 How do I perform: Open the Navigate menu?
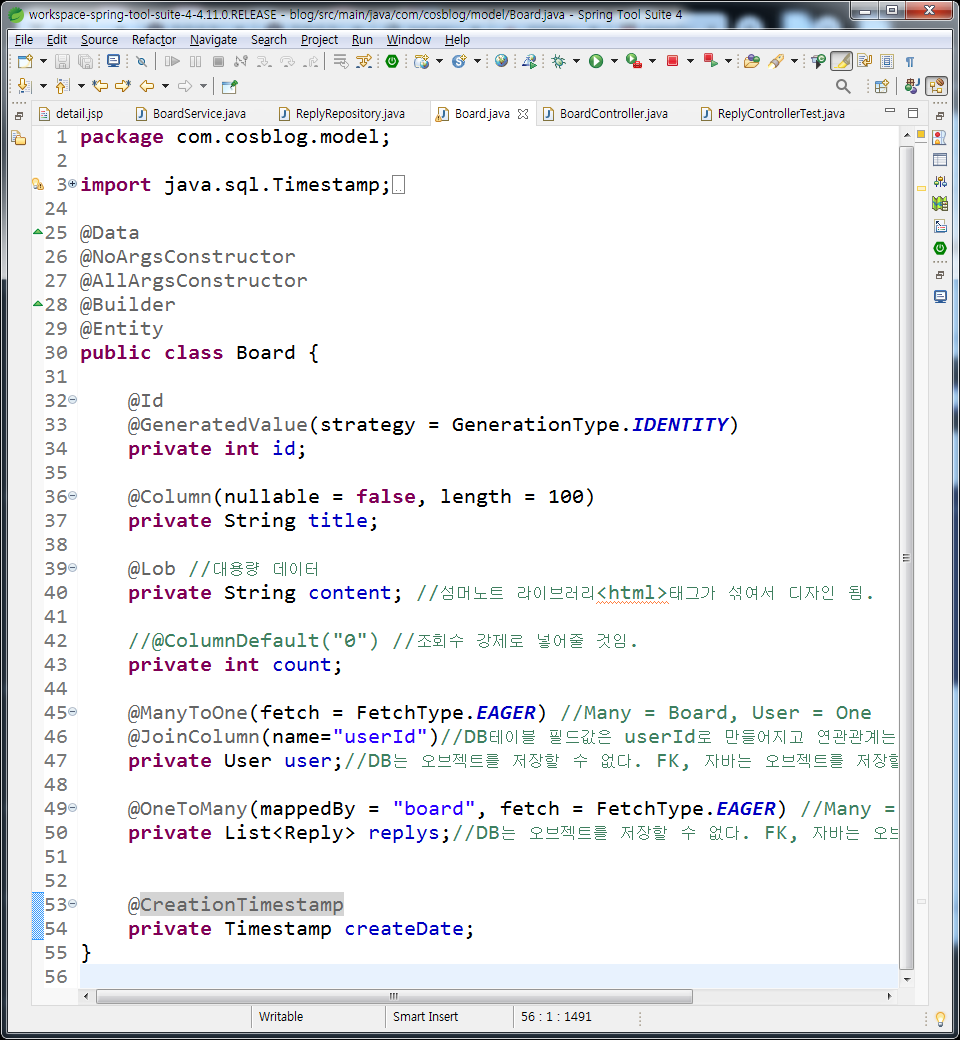tap(213, 40)
